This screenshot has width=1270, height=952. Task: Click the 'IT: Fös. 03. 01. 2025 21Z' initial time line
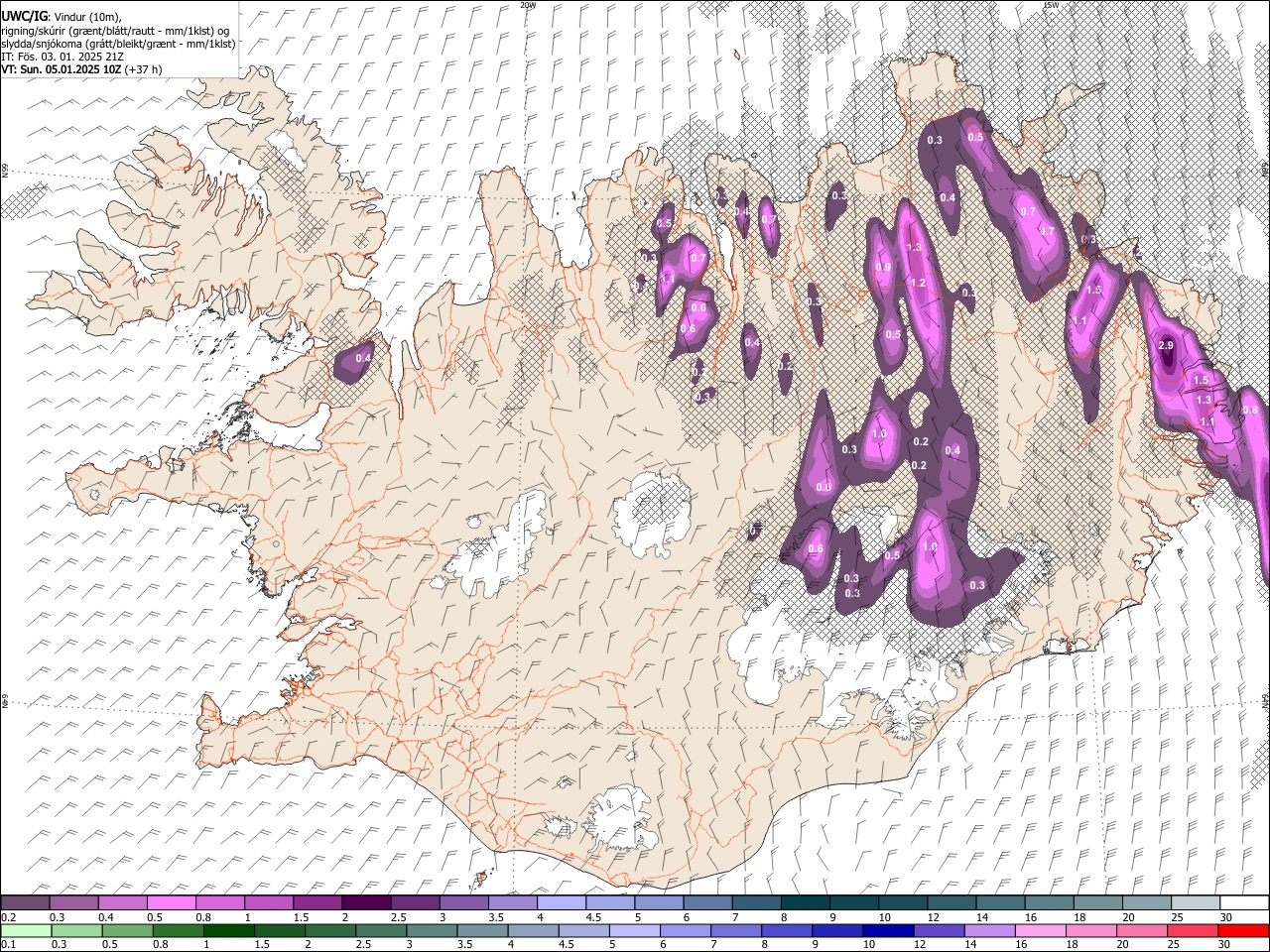click(x=63, y=57)
